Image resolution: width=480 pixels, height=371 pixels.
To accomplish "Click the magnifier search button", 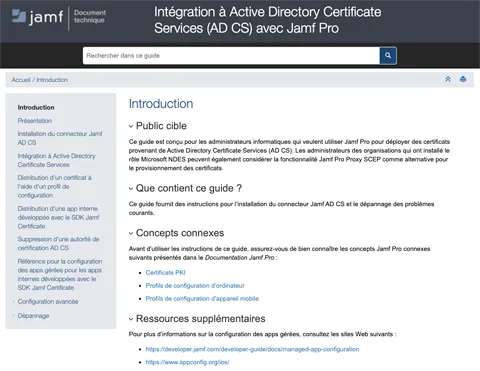I will point(388,56).
